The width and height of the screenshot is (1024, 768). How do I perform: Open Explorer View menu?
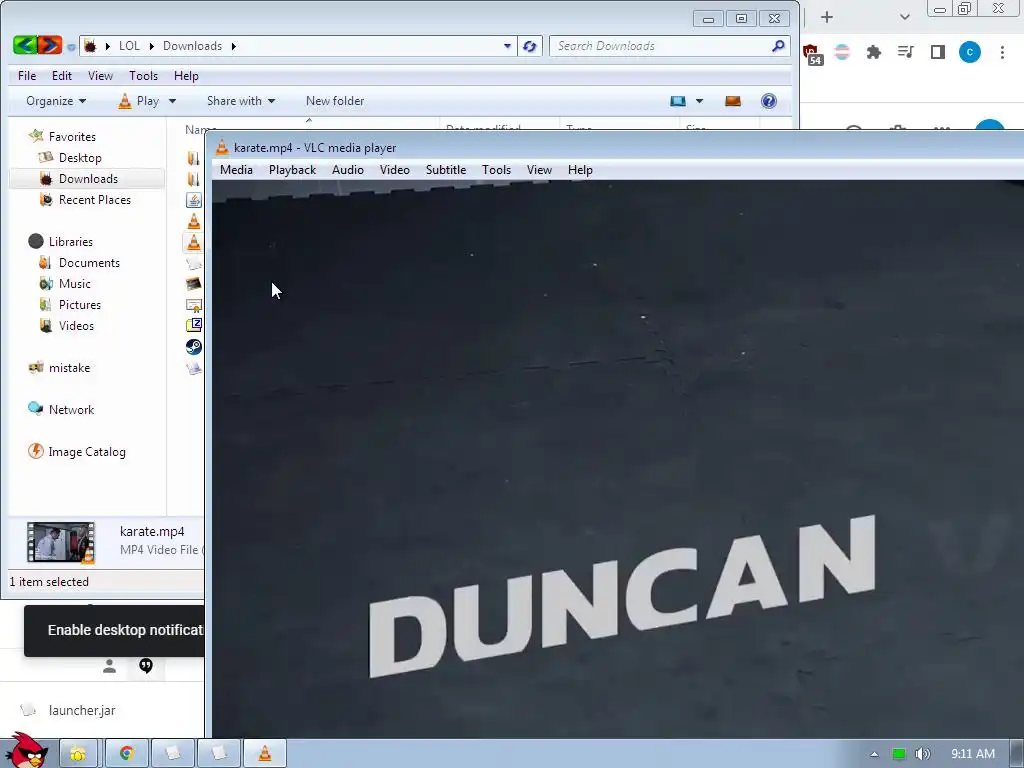(100, 76)
